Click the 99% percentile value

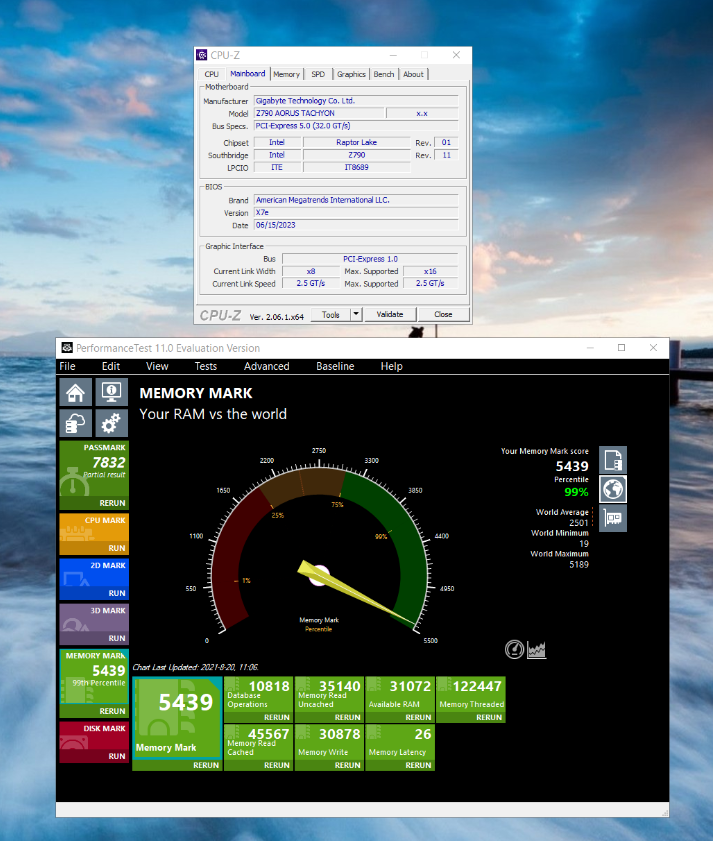(576, 492)
